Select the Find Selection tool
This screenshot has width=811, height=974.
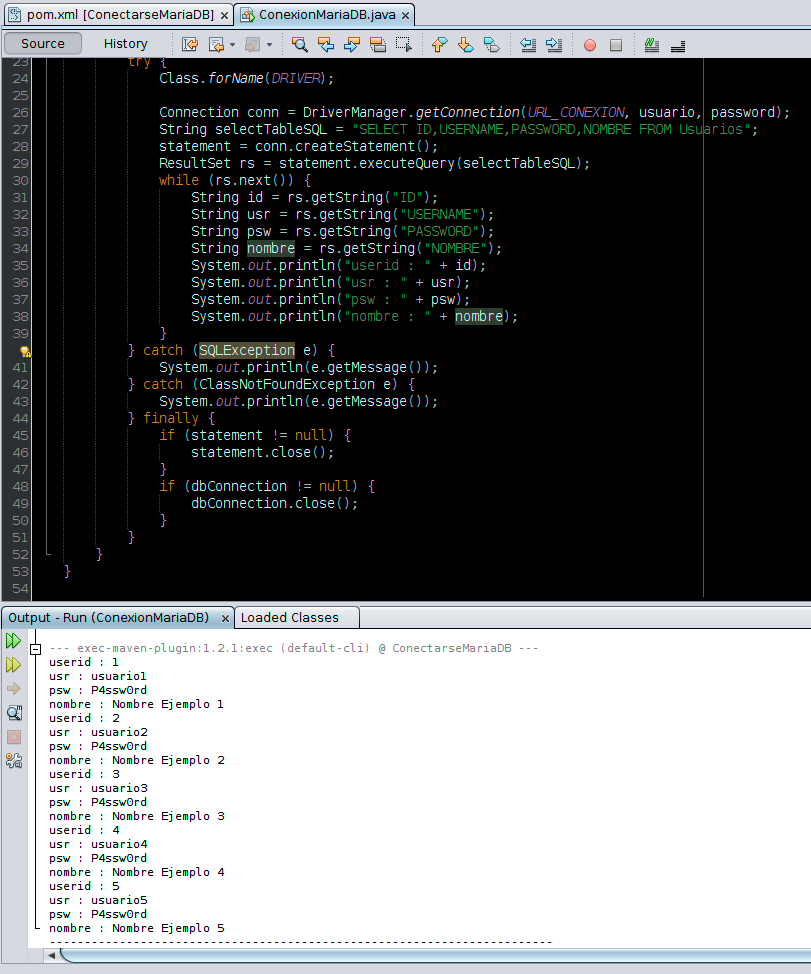pos(300,44)
